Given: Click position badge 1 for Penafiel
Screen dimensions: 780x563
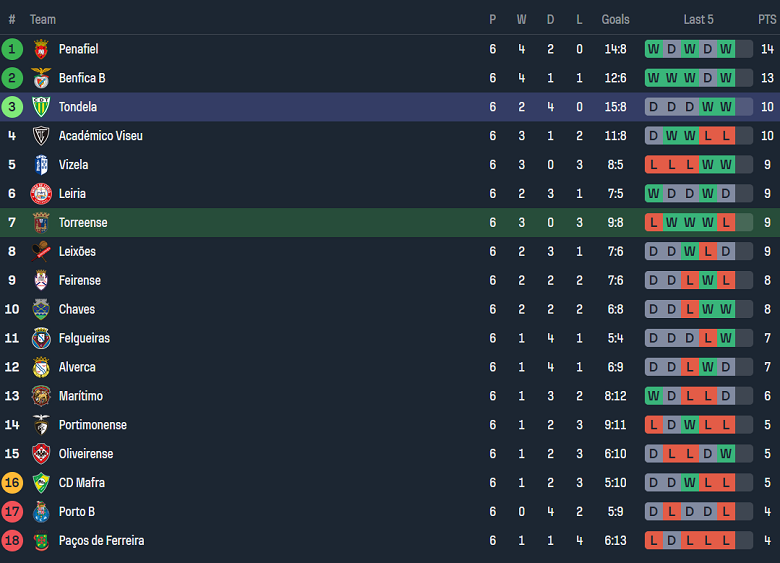Looking at the screenshot, I should point(12,49).
